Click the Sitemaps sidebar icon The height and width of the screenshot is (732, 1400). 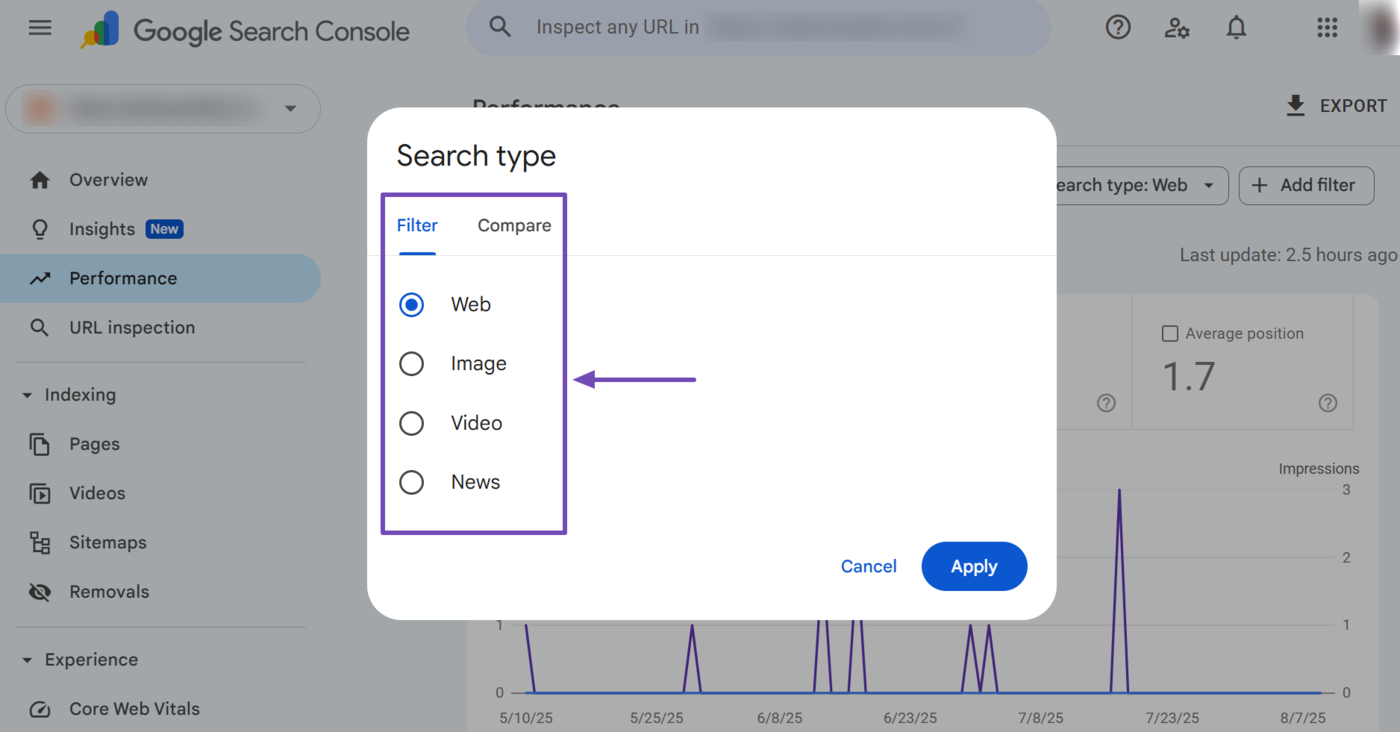tap(40, 543)
